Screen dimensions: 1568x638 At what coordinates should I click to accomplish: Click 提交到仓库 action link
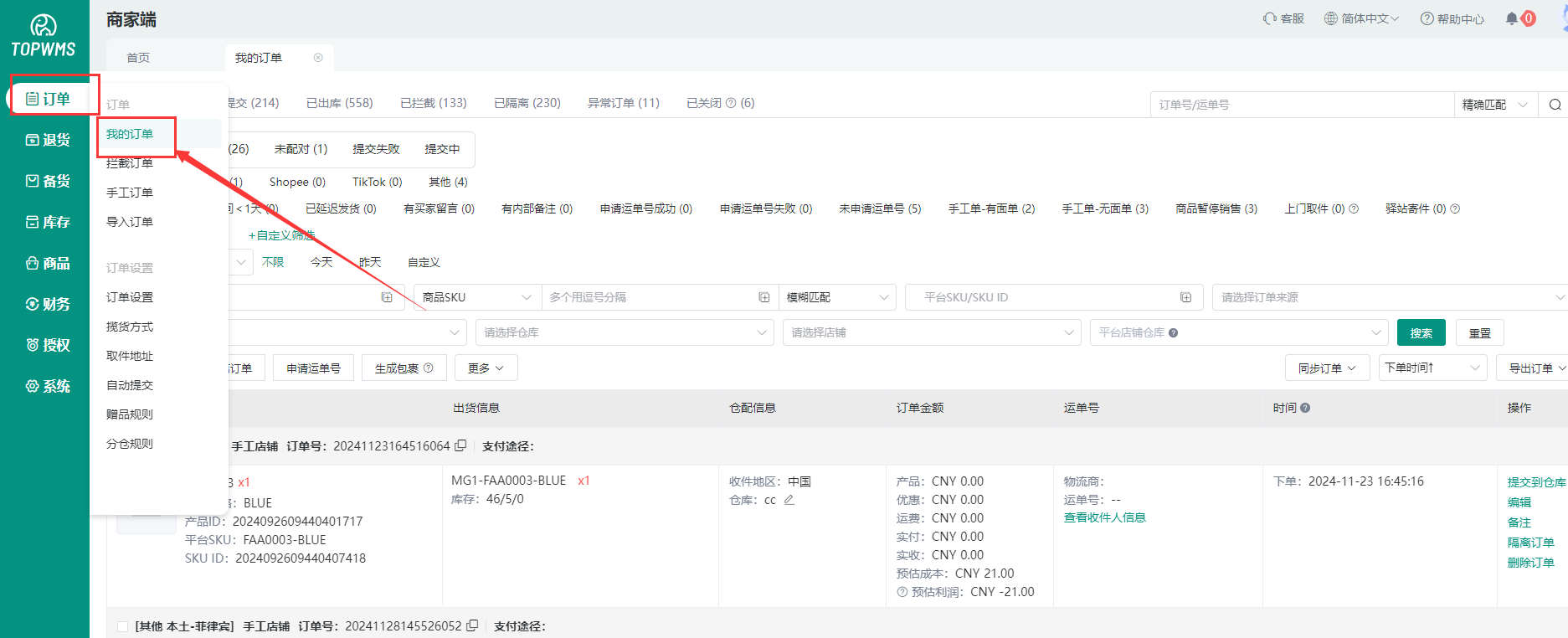pyautogui.click(x=1536, y=482)
